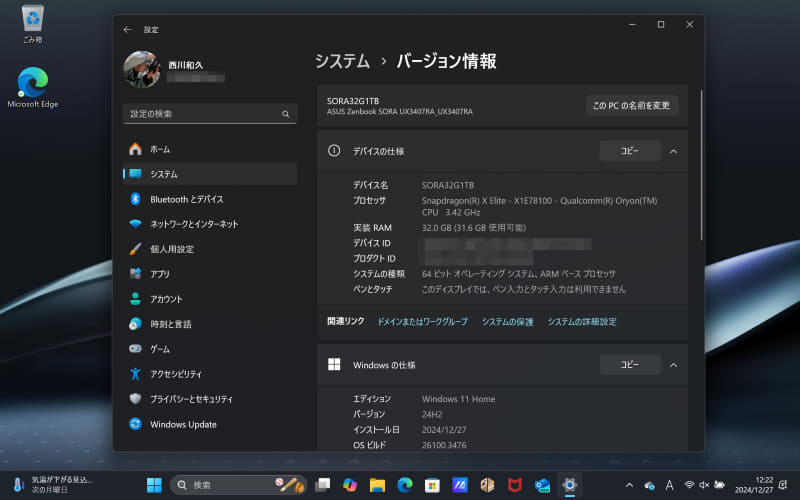Minimize the Settings window
The image size is (800, 500).
[632, 24]
